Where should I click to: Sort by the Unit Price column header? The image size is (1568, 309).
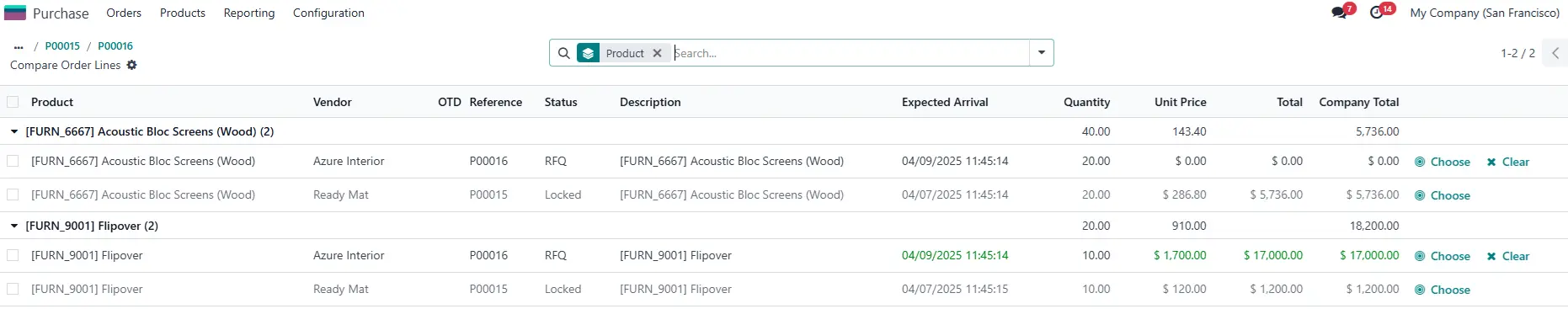(x=1181, y=102)
